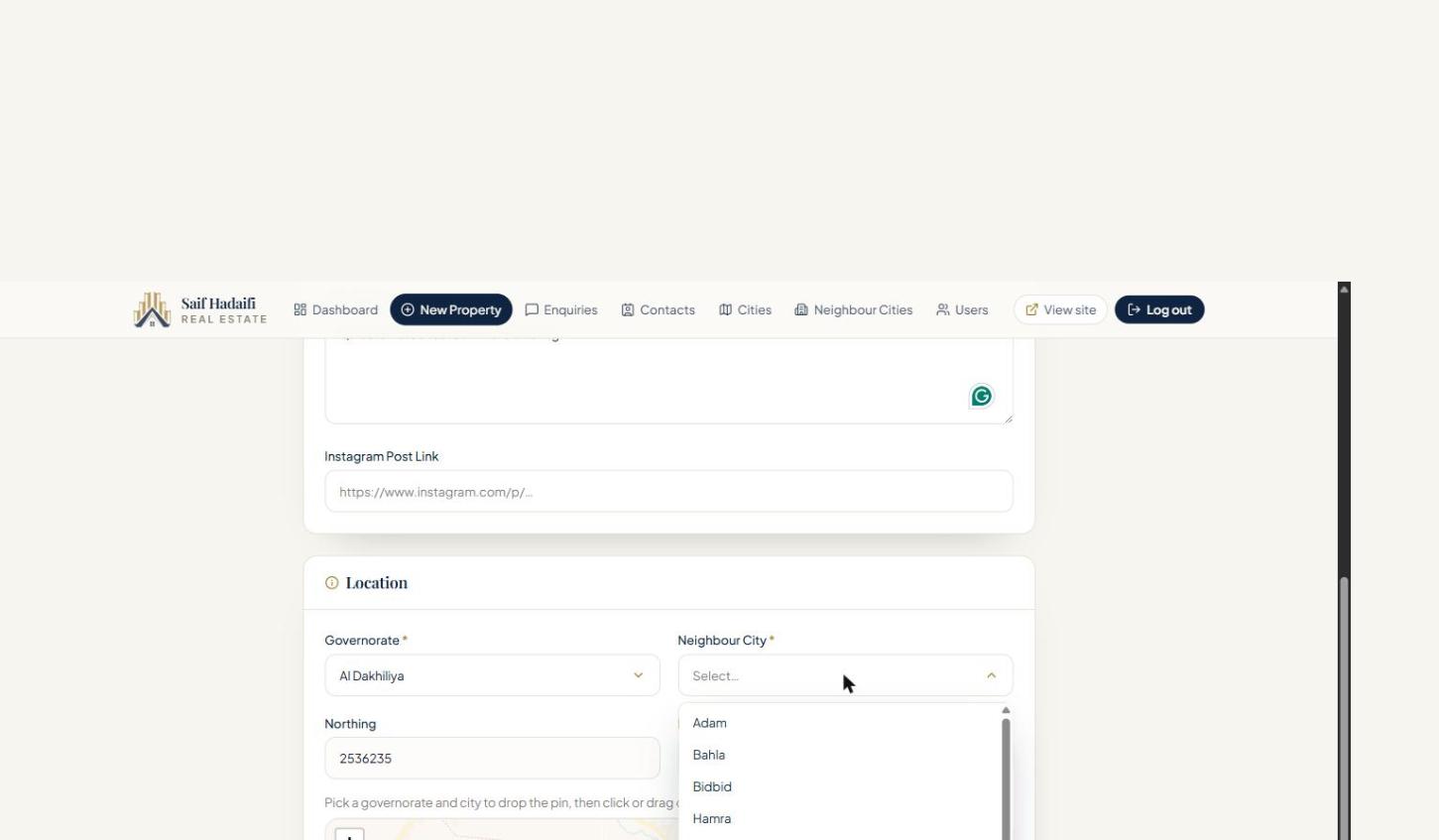Image resolution: width=1439 pixels, height=840 pixels.
Task: Open the Governorate dropdown showing Al Dakhiliya
Action: (x=492, y=675)
